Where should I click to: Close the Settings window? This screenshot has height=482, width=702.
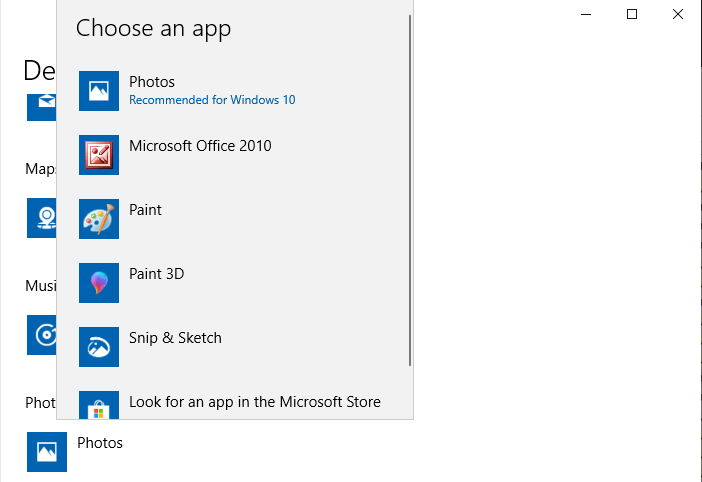point(678,14)
